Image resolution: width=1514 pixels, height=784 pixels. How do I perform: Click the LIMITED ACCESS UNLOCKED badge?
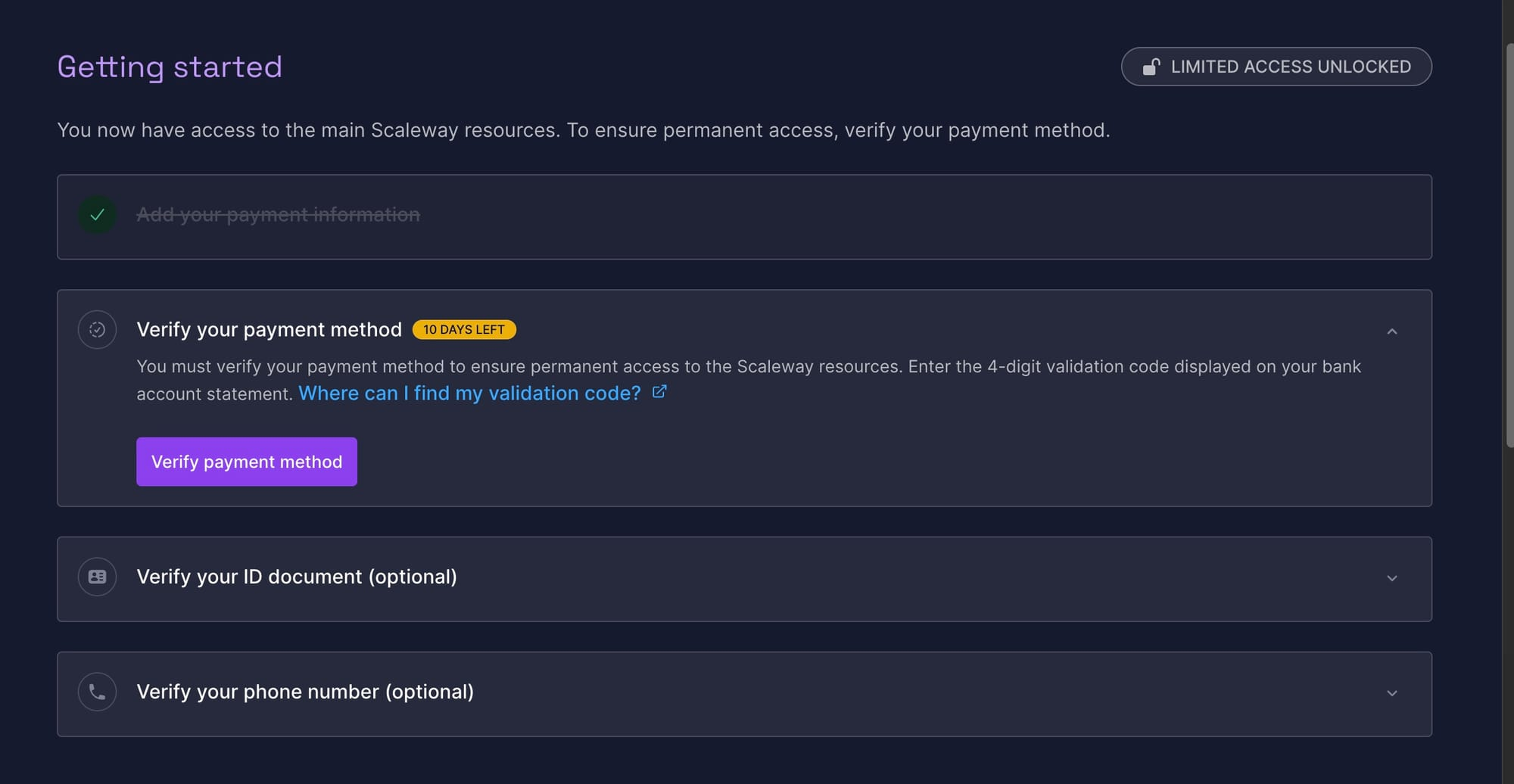tap(1276, 67)
